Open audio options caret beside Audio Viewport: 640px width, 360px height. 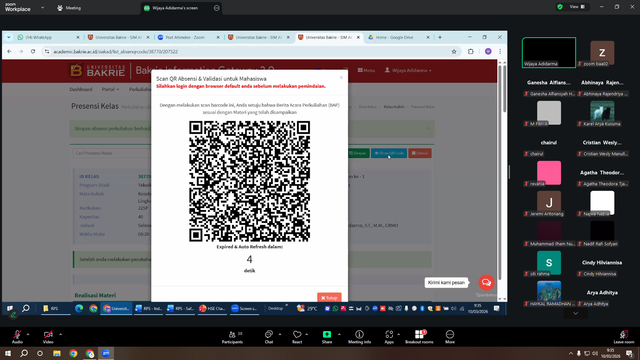(x=28, y=334)
